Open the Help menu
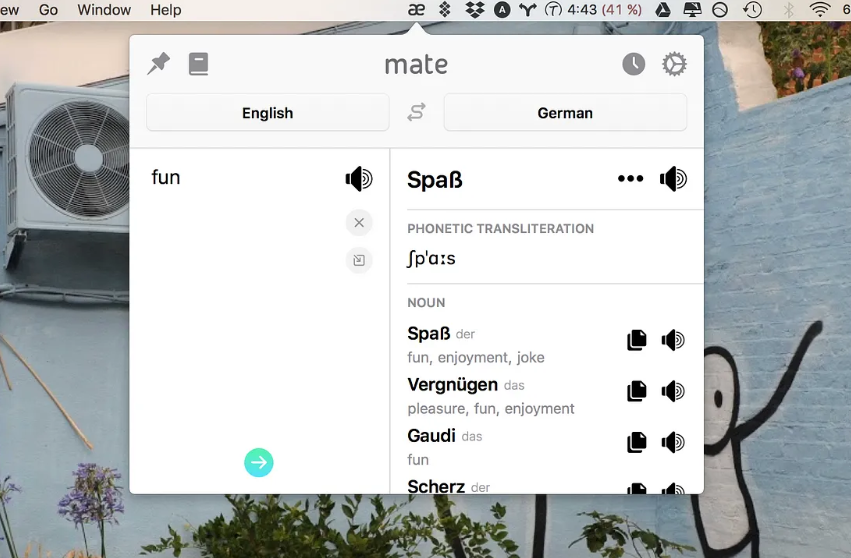Viewport: 851px width, 558px height. tap(166, 10)
